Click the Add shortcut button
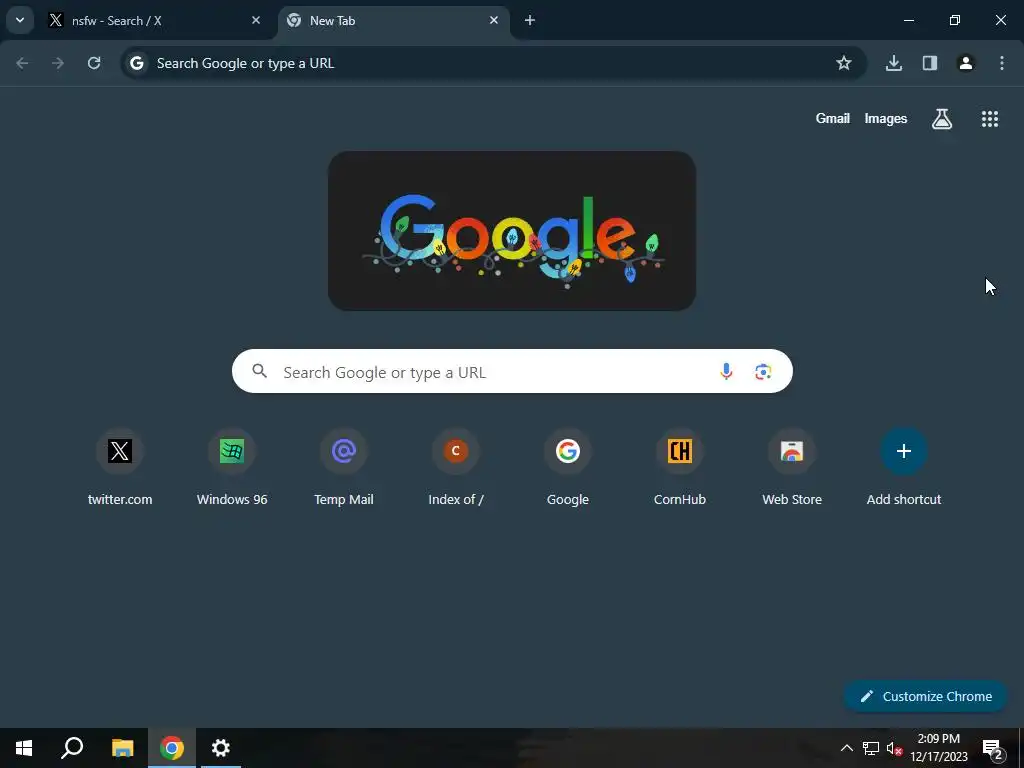This screenshot has width=1024, height=768. [x=904, y=467]
